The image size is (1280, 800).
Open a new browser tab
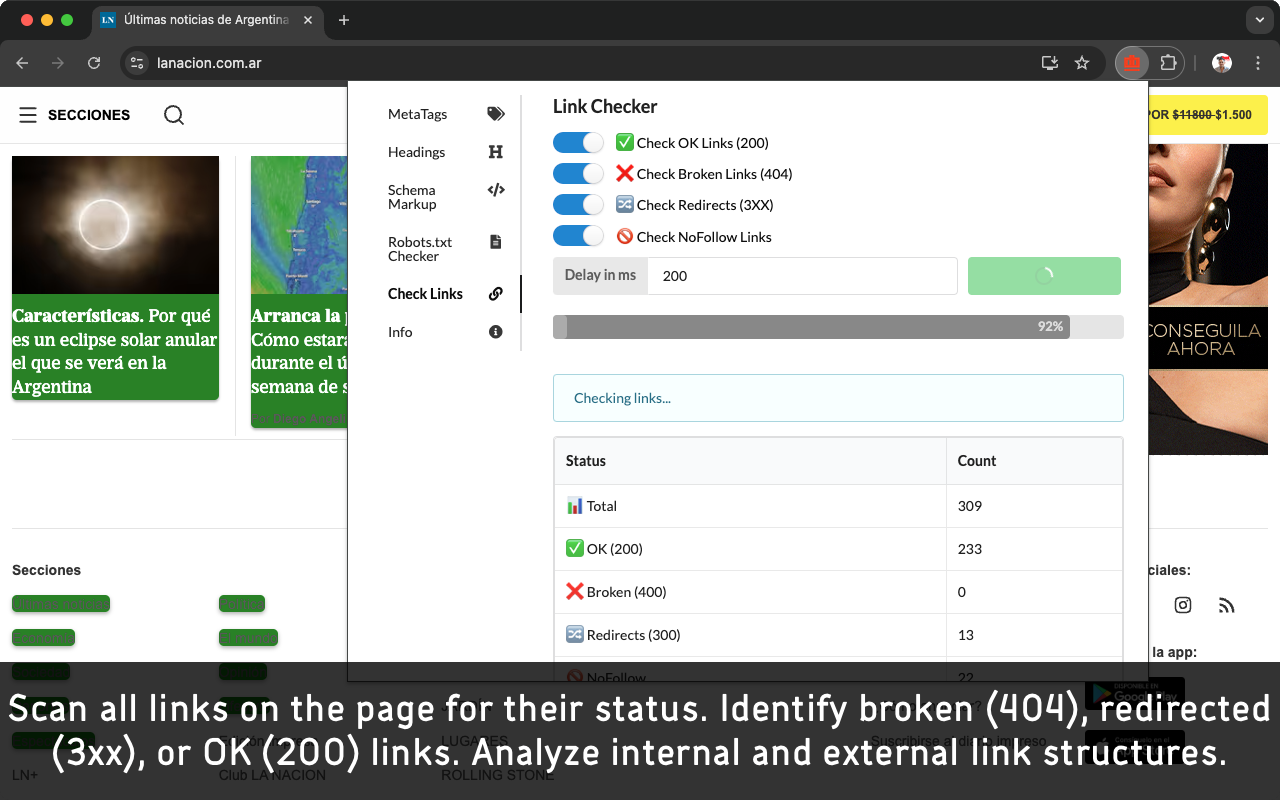344,20
